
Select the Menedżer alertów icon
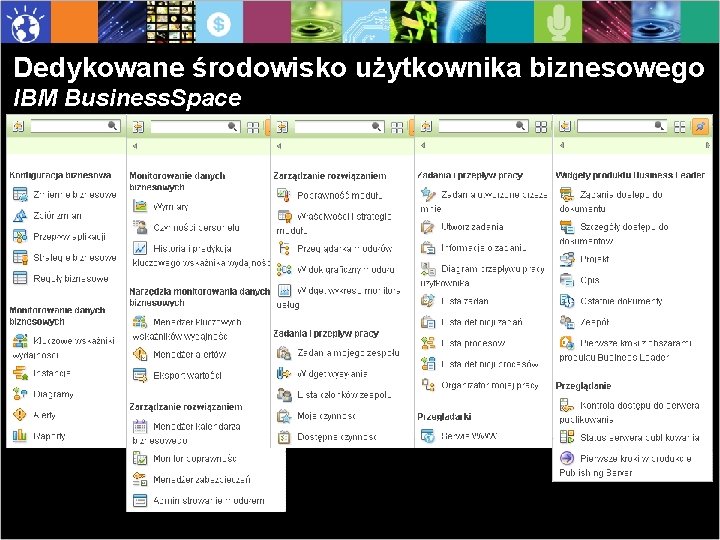pyautogui.click(x=140, y=354)
